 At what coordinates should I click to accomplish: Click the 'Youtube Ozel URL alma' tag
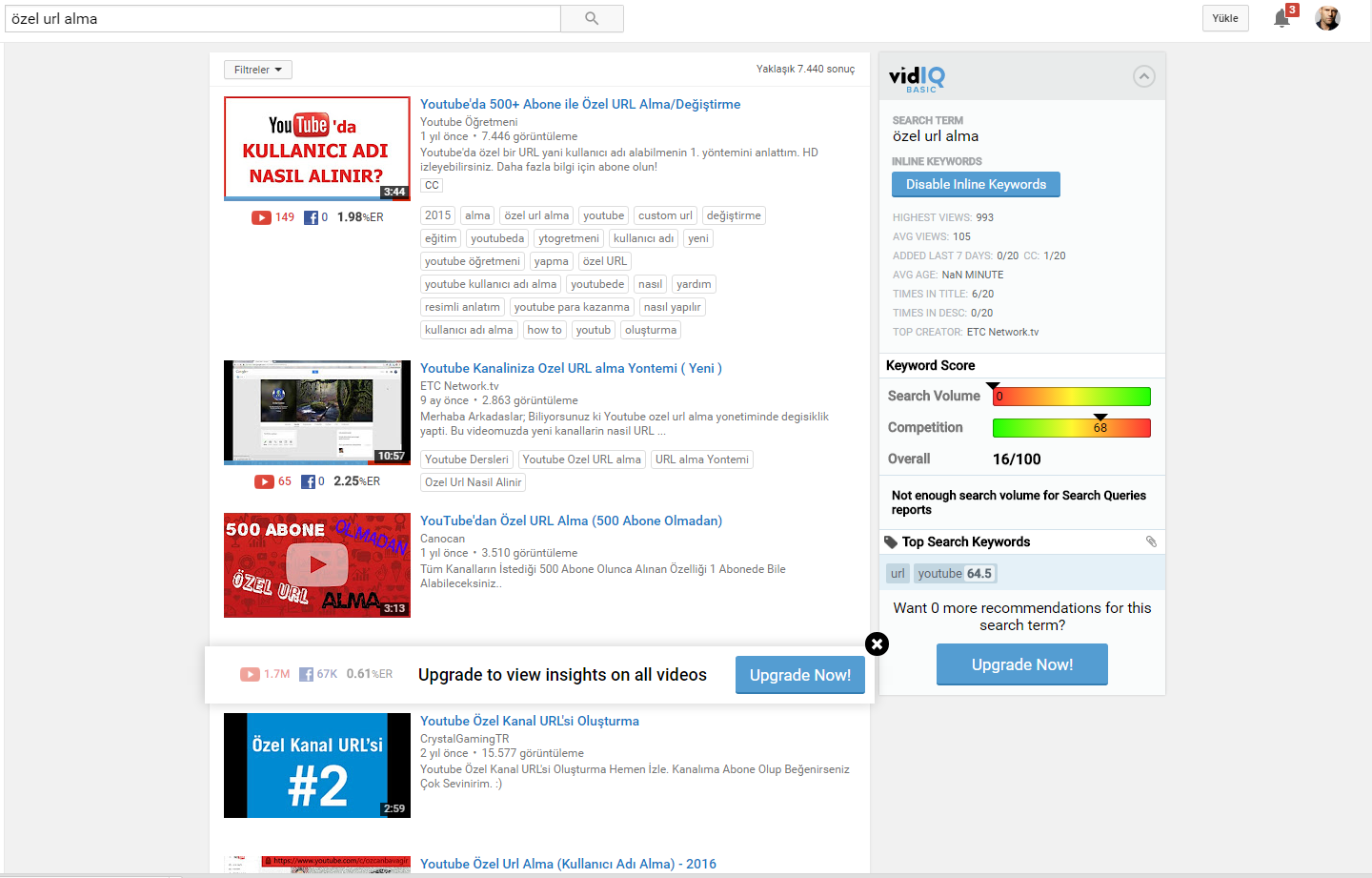point(582,459)
